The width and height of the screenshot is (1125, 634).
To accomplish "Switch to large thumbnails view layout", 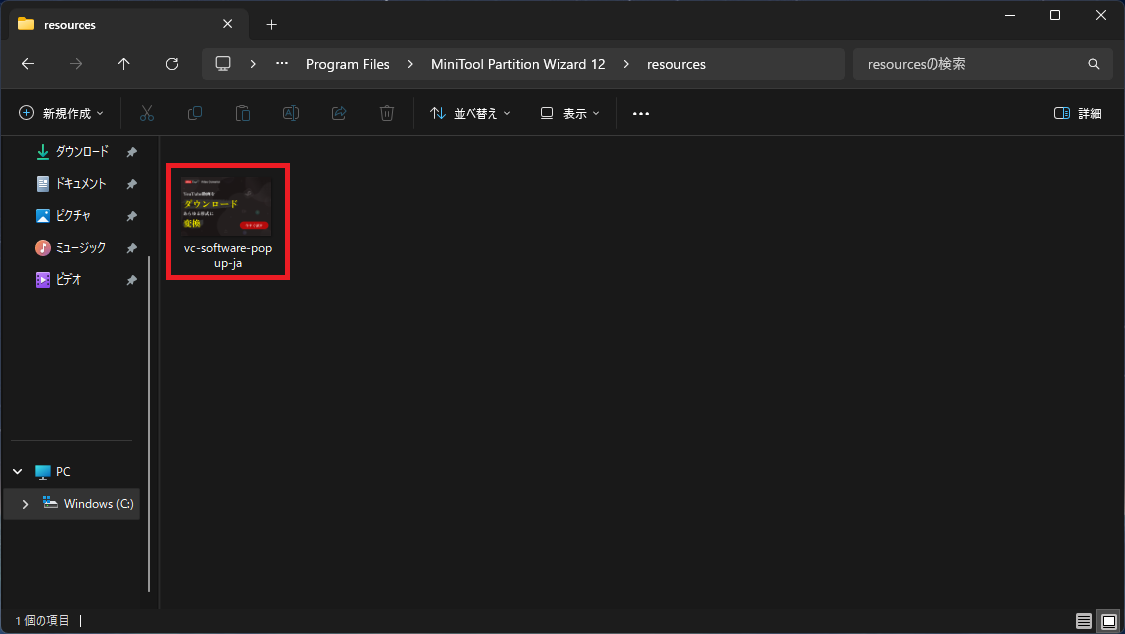I will 1107,621.
